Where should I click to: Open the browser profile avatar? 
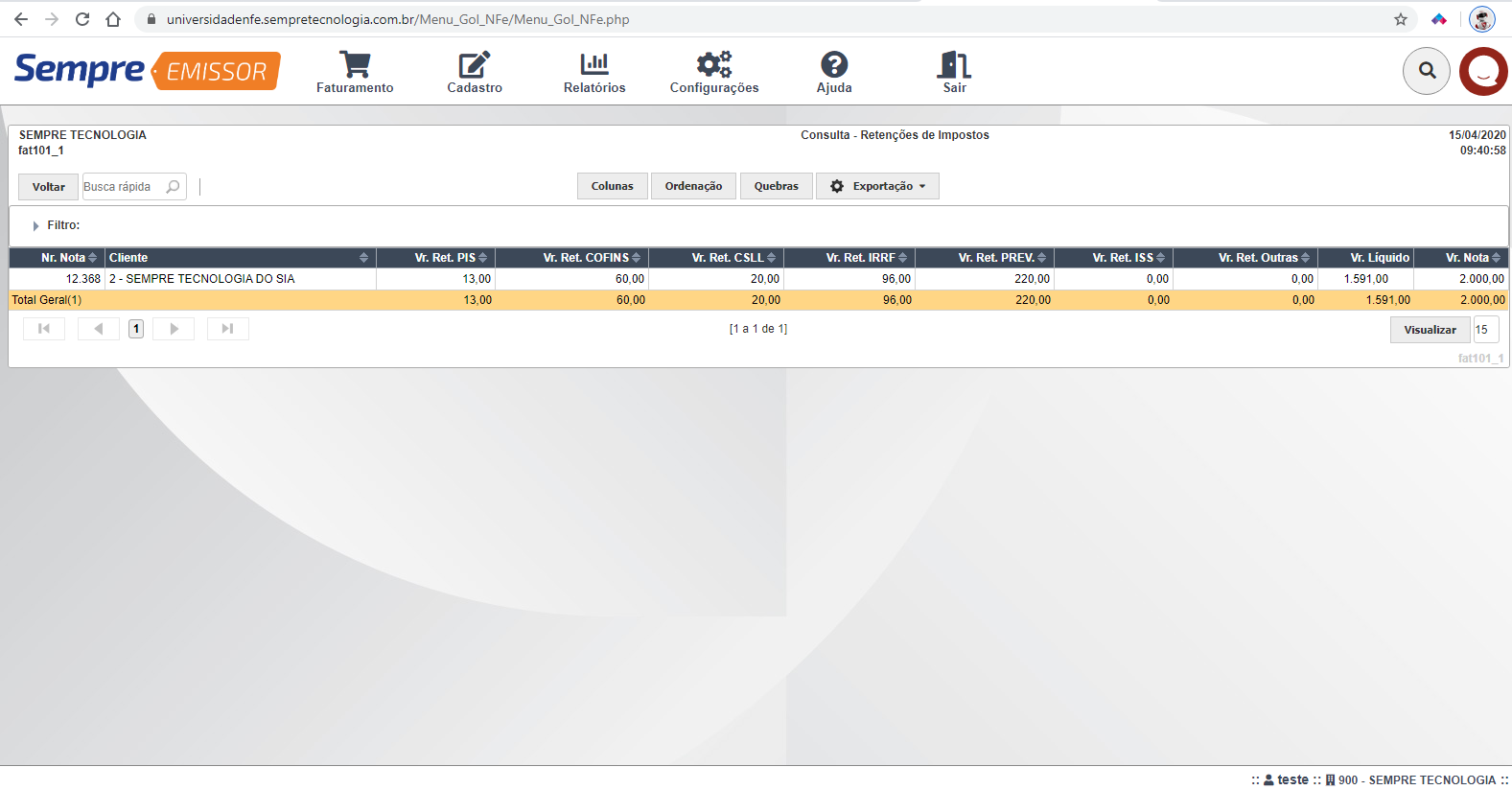coord(1482,19)
